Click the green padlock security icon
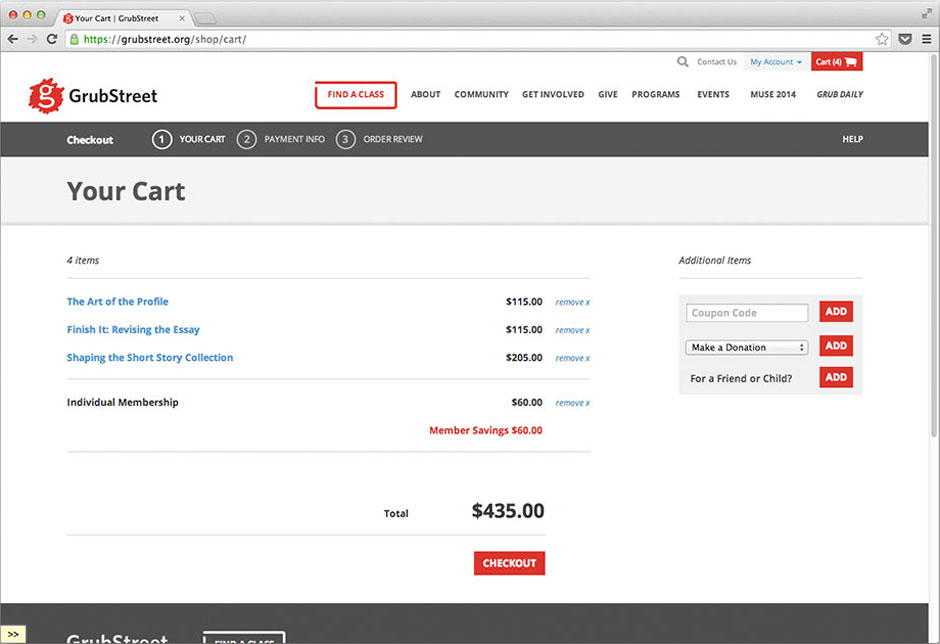This screenshot has height=644, width=940. [74, 39]
